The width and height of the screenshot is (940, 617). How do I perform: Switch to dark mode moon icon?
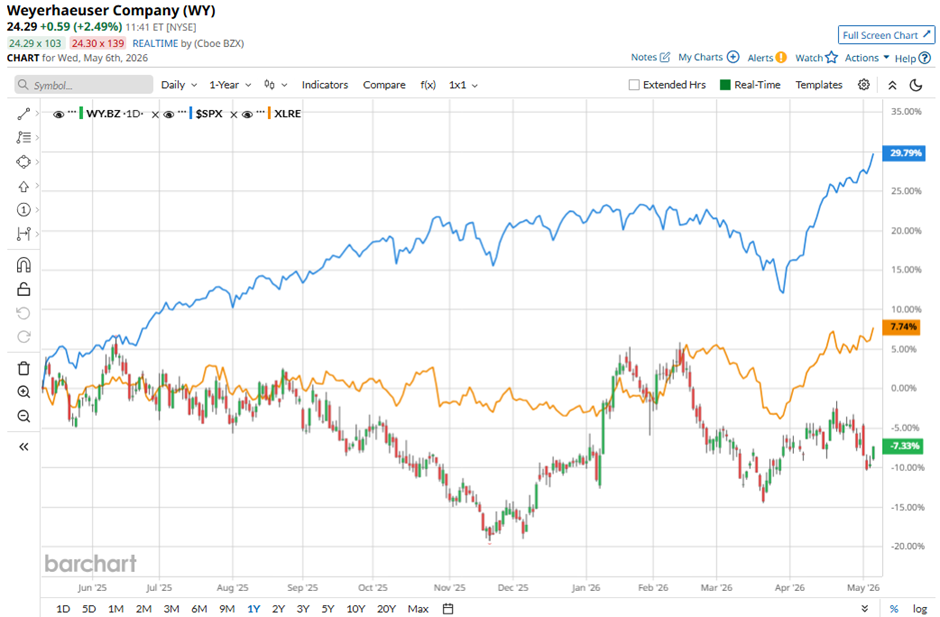click(x=915, y=85)
